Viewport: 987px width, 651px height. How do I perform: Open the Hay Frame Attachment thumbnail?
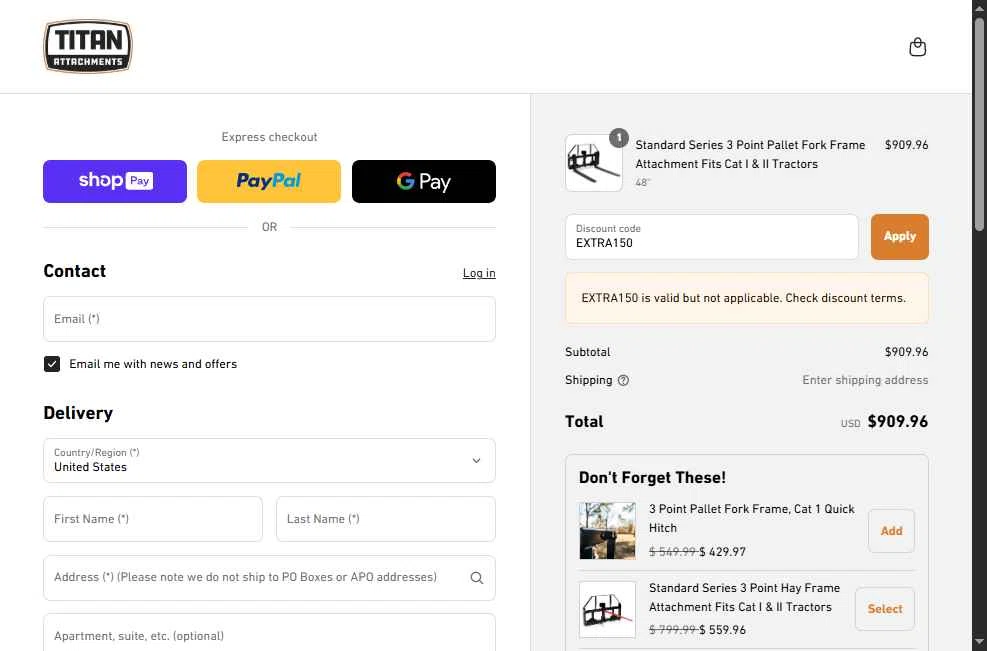click(607, 609)
